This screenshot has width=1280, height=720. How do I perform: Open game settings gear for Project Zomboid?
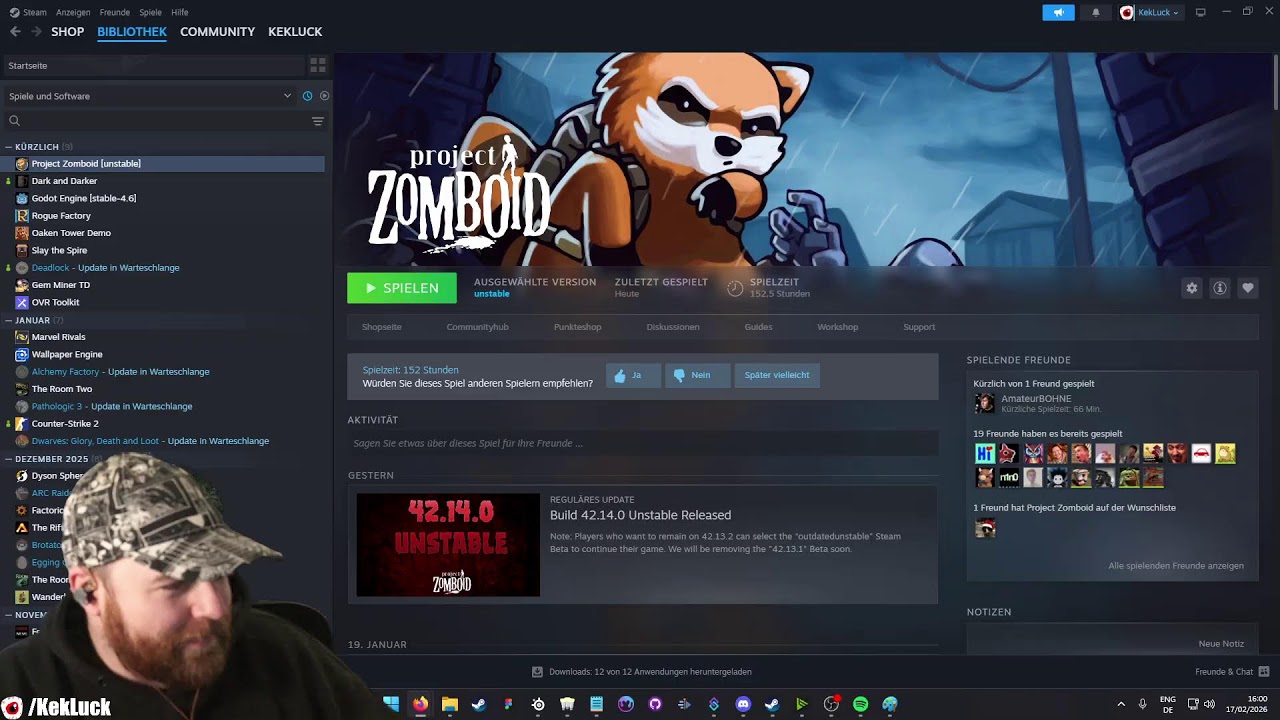point(1192,288)
